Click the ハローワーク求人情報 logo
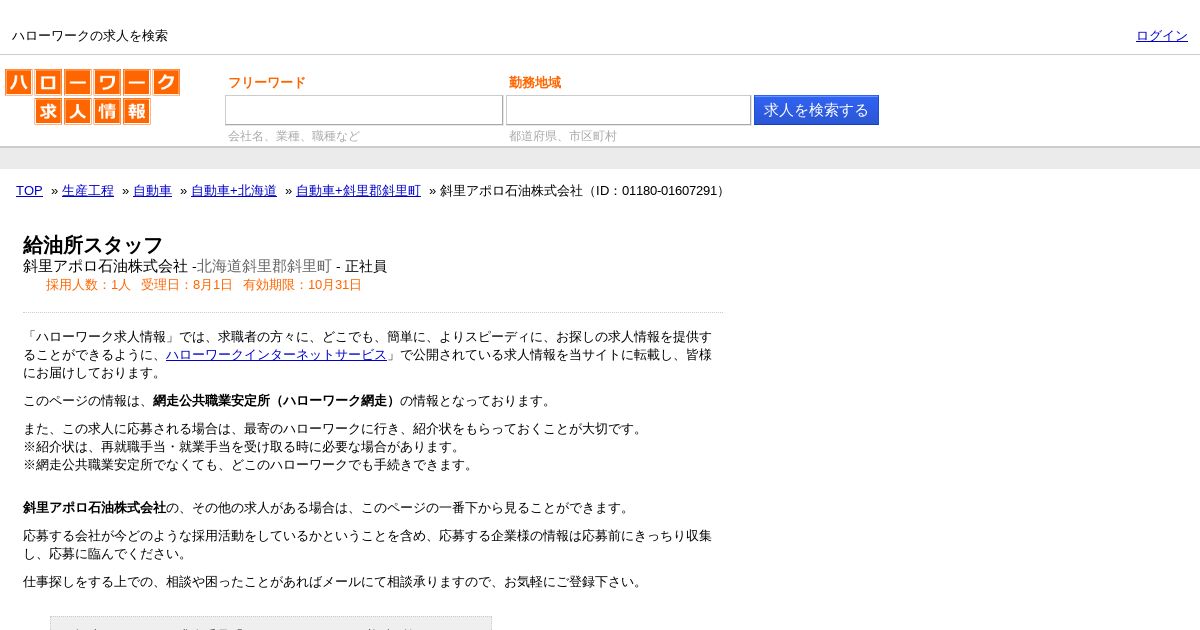The height and width of the screenshot is (630, 1200). (x=92, y=97)
